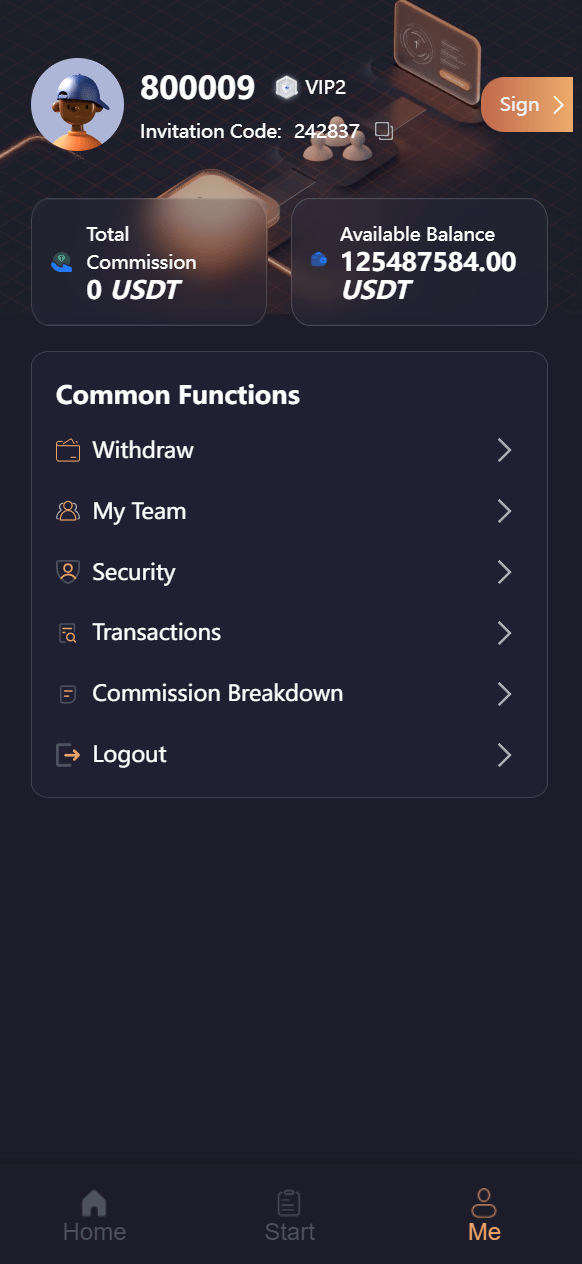Click the Logout arrow icon
Screen dimensions: 582x1264
pos(68,755)
